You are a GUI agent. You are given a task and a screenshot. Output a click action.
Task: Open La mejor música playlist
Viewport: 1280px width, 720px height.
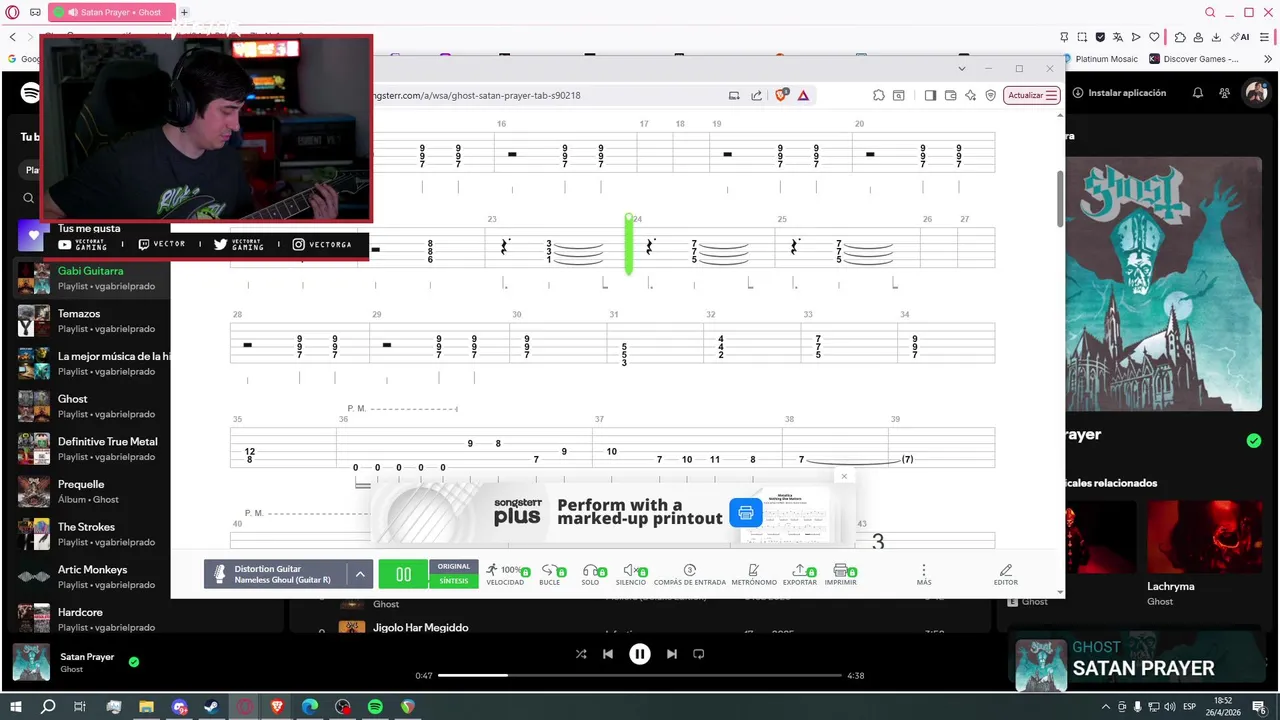(92, 363)
